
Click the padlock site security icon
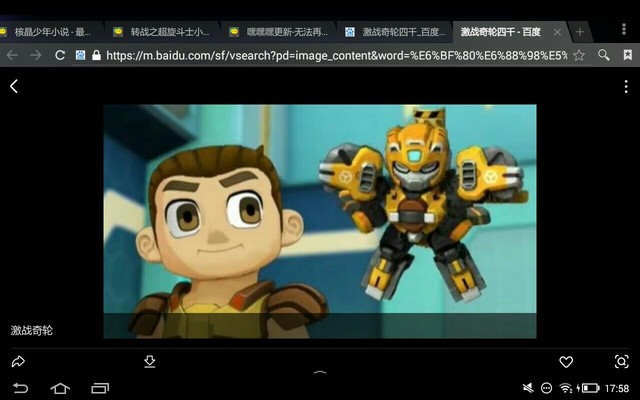point(96,55)
